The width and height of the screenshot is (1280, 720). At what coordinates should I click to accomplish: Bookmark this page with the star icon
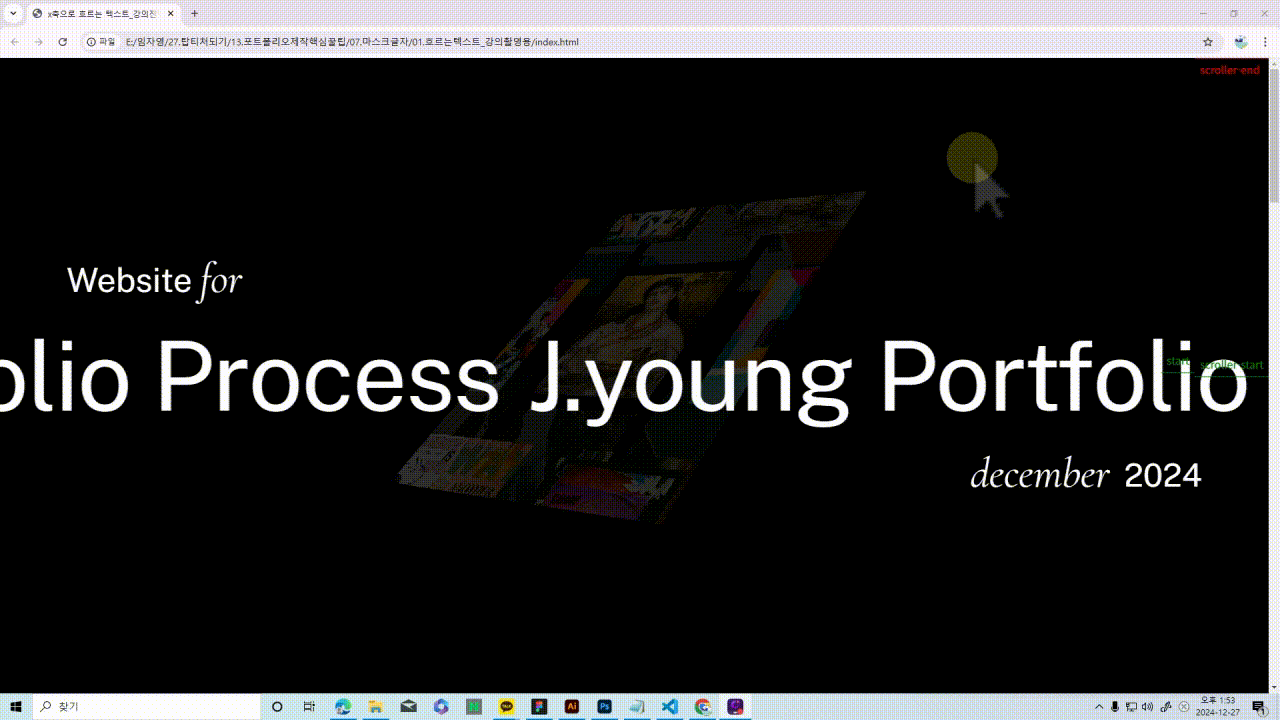click(1208, 42)
